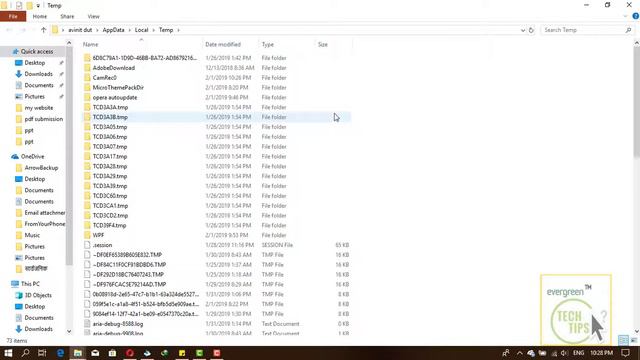Open the Share ribbon tab
Image resolution: width=640 pixels, height=360 pixels.
(x=67, y=16)
